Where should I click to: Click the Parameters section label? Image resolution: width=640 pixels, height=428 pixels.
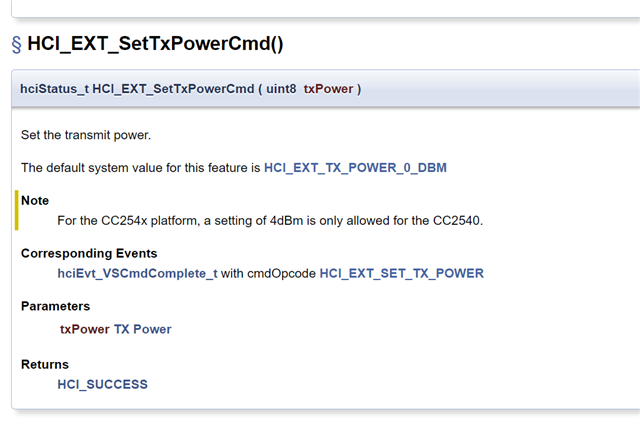pyautogui.click(x=55, y=306)
